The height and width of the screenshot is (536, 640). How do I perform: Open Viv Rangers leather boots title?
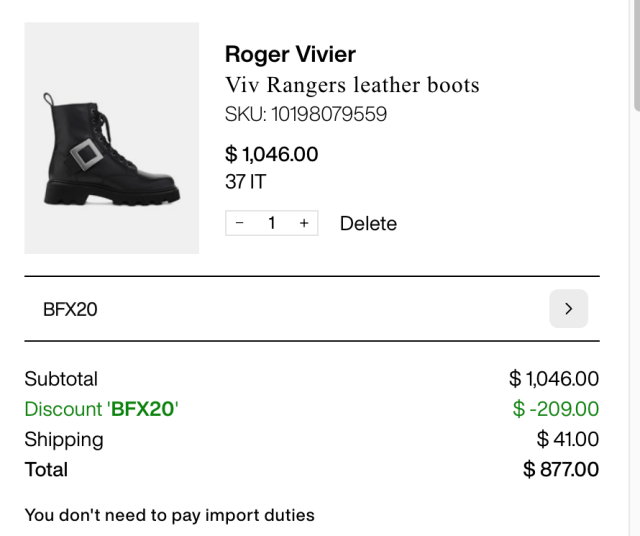click(352, 85)
